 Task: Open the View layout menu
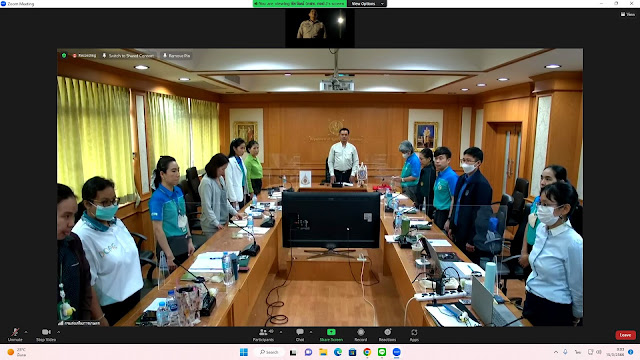(628, 14)
